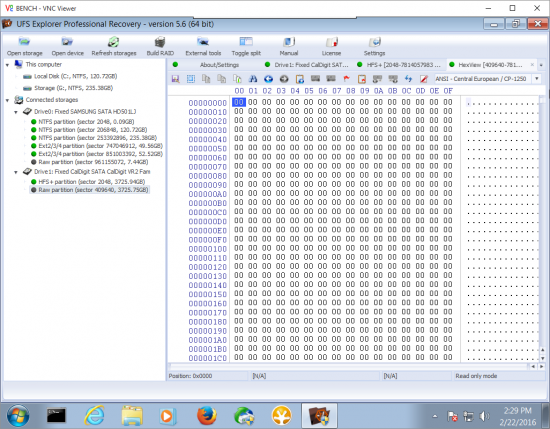The image size is (550, 429).
Task: Click offset label 00000100
Action: click(208, 249)
